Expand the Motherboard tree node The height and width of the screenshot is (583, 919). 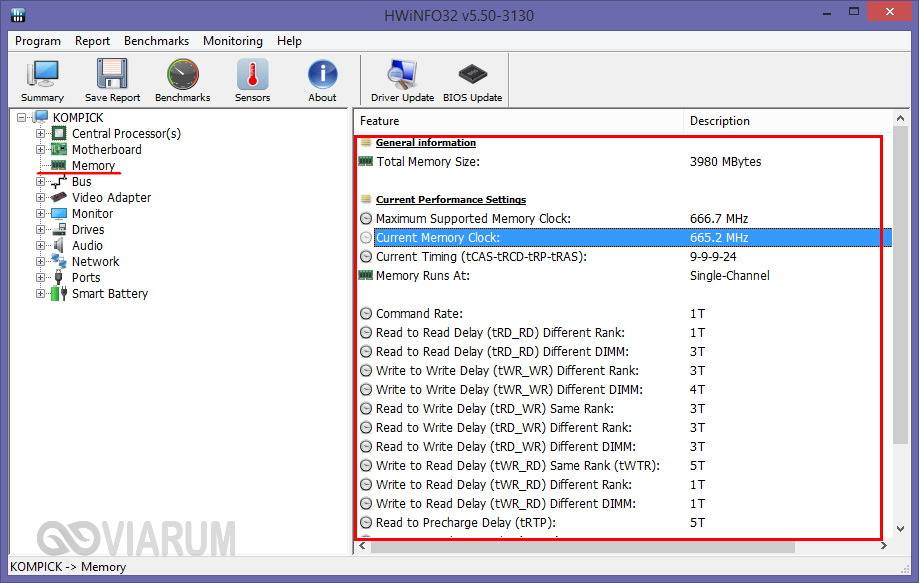click(x=41, y=150)
